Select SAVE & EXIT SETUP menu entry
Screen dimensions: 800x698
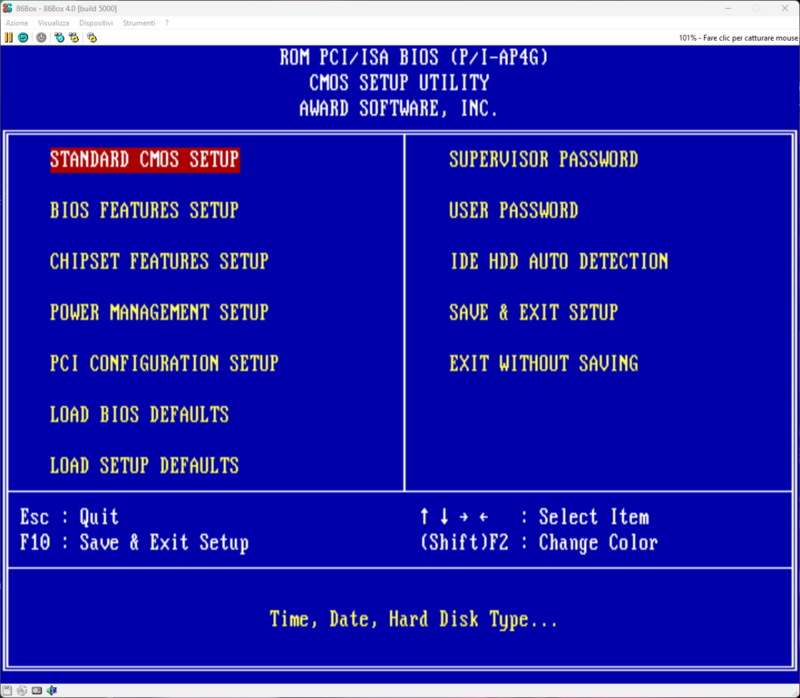[533, 312]
